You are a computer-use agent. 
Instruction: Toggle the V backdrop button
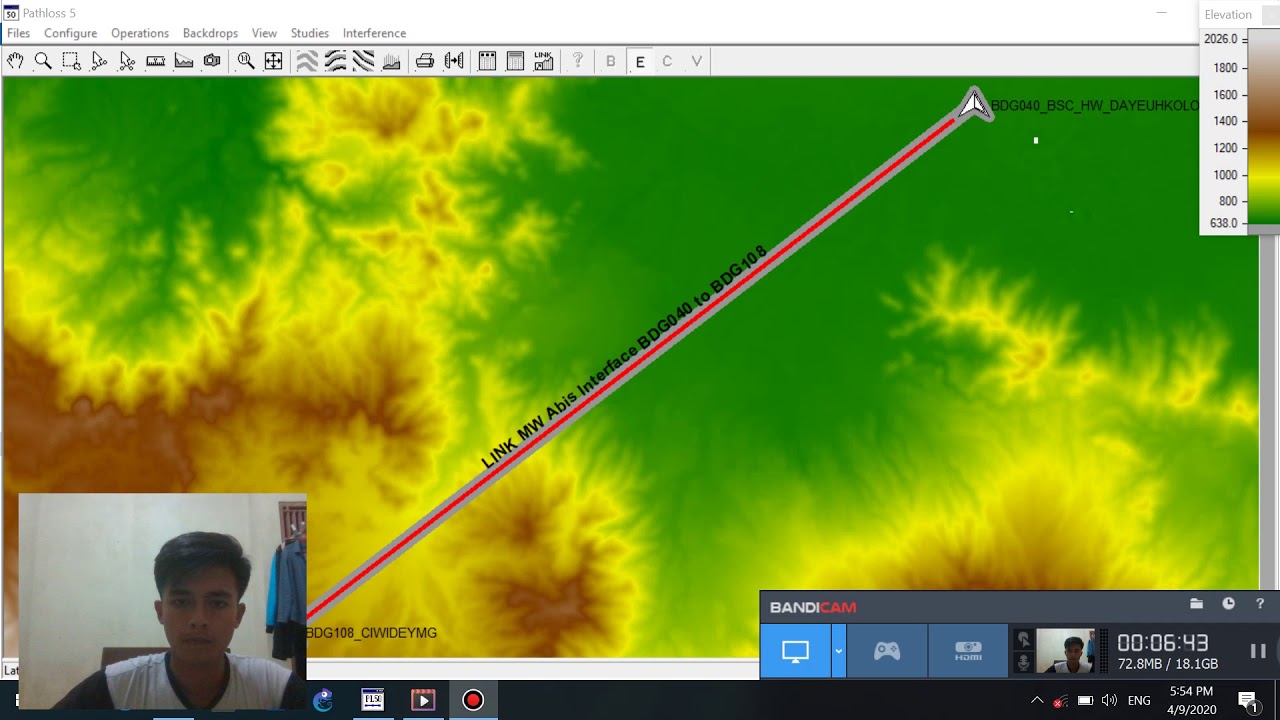pos(696,61)
